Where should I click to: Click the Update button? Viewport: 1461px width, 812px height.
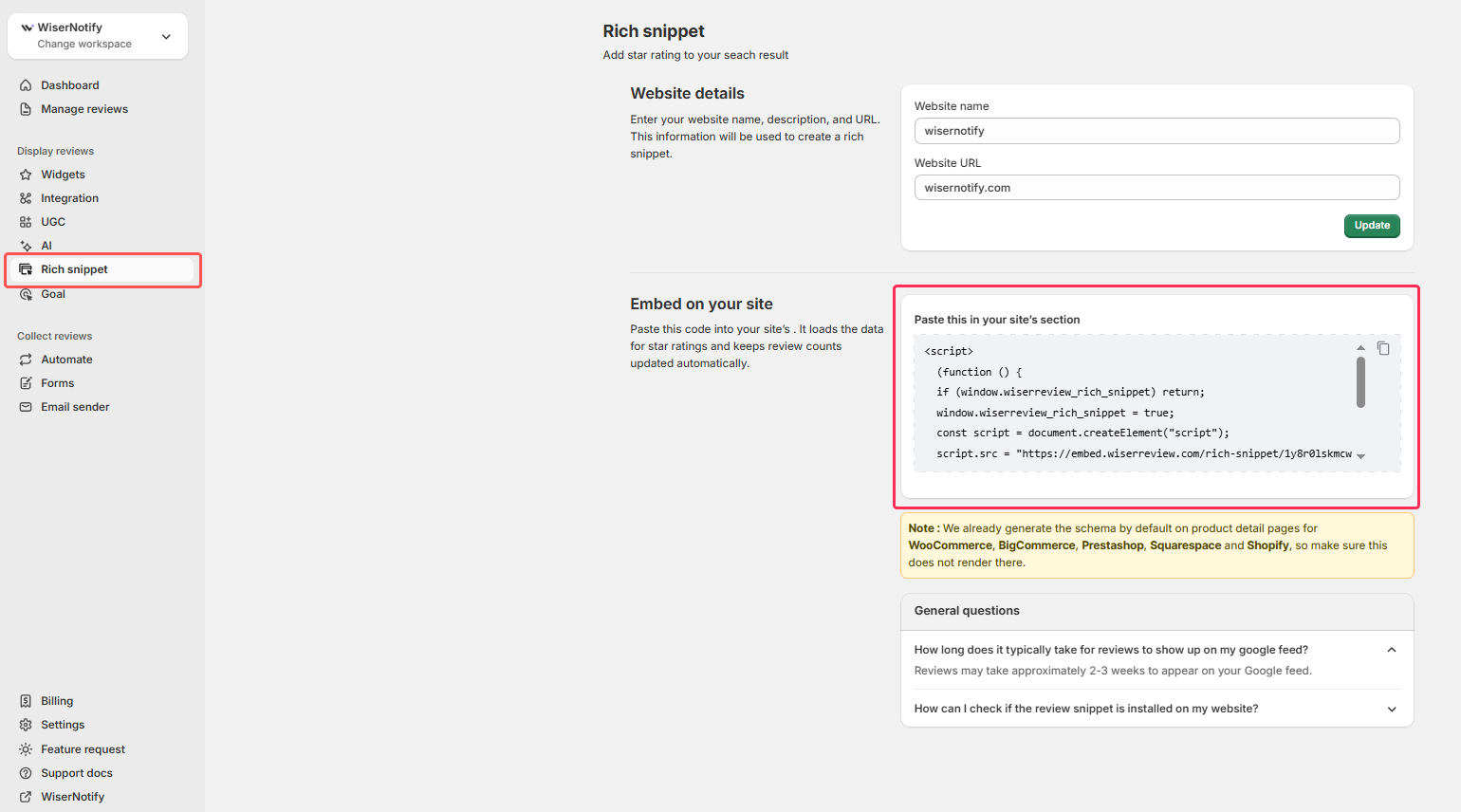[1372, 226]
